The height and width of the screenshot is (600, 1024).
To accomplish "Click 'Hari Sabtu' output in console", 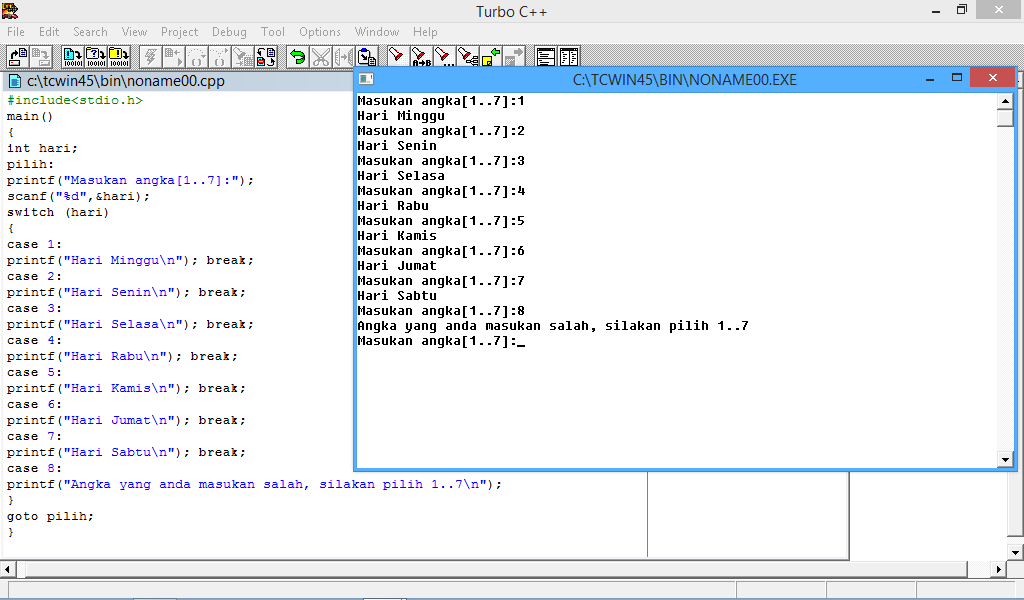I will pyautogui.click(x=397, y=296).
